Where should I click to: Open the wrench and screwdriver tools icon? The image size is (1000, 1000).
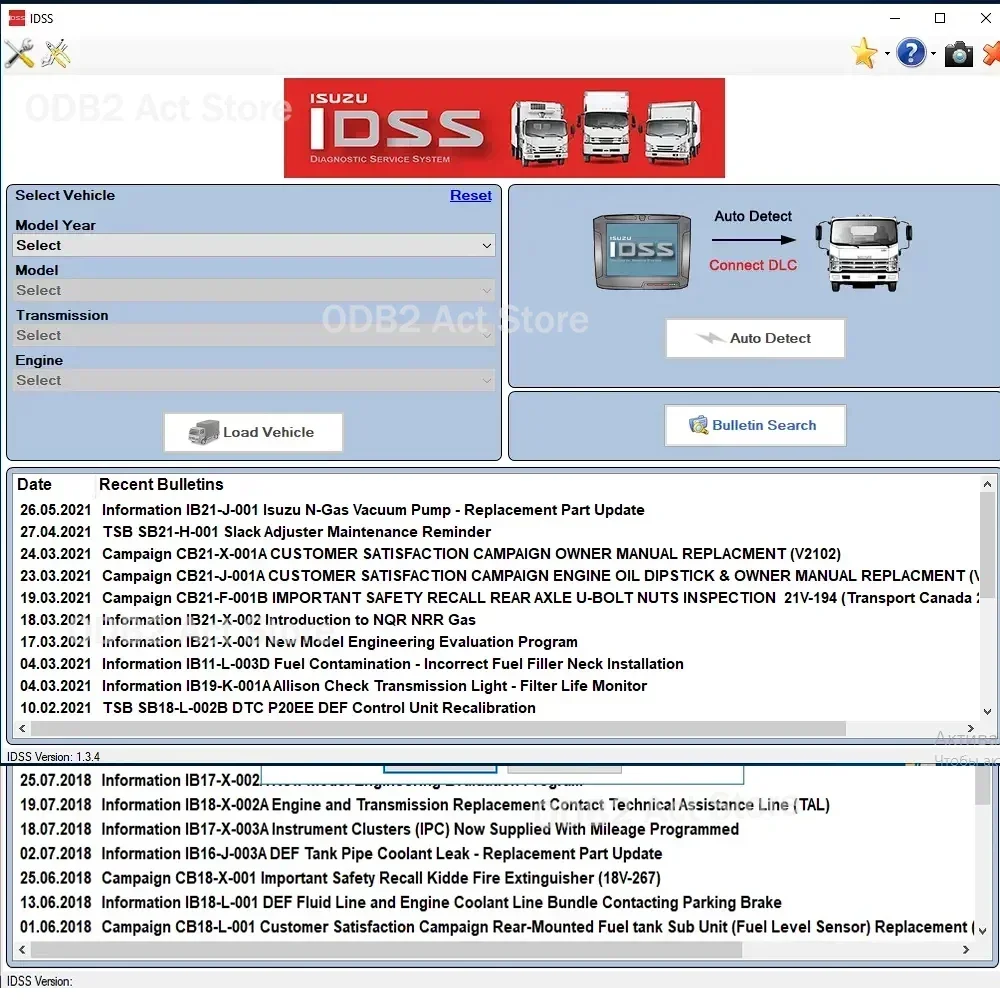coord(19,54)
